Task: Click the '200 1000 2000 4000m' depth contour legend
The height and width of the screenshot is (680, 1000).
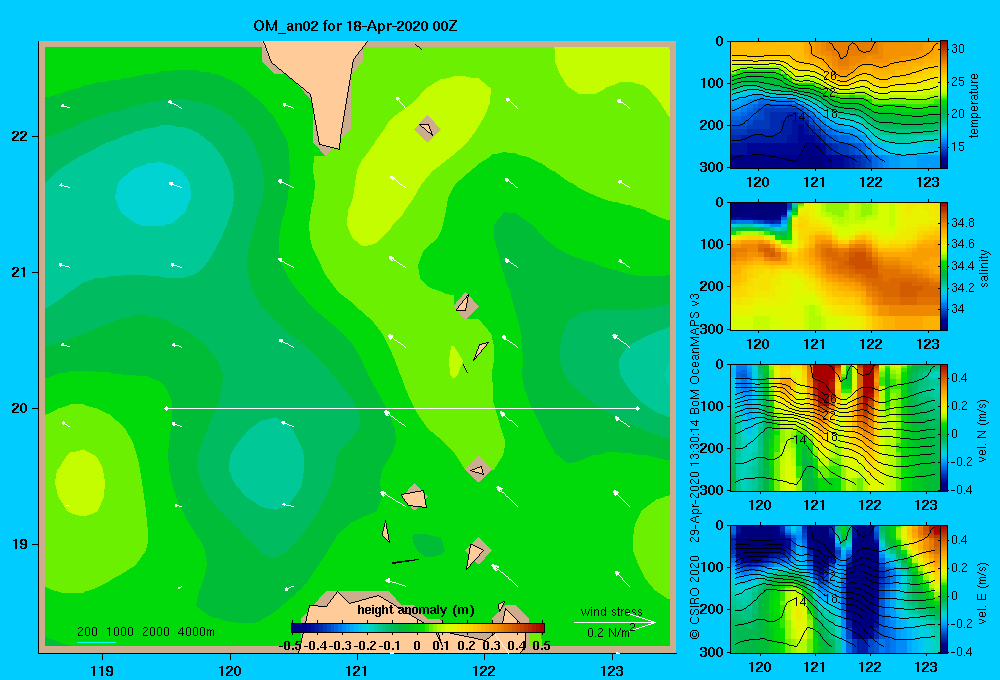Action: pyautogui.click(x=145, y=632)
